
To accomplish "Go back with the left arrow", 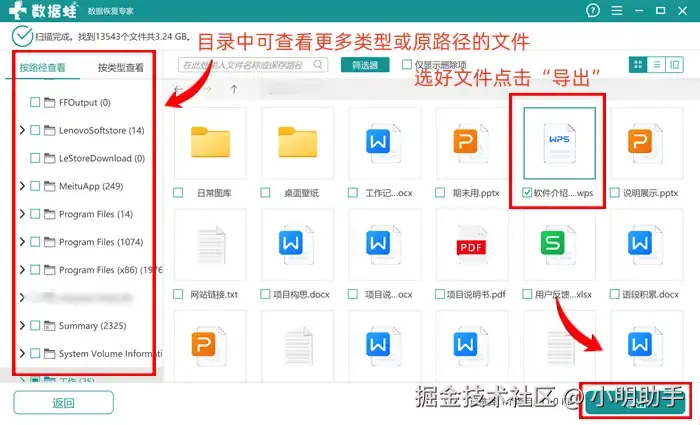I will pos(179,89).
